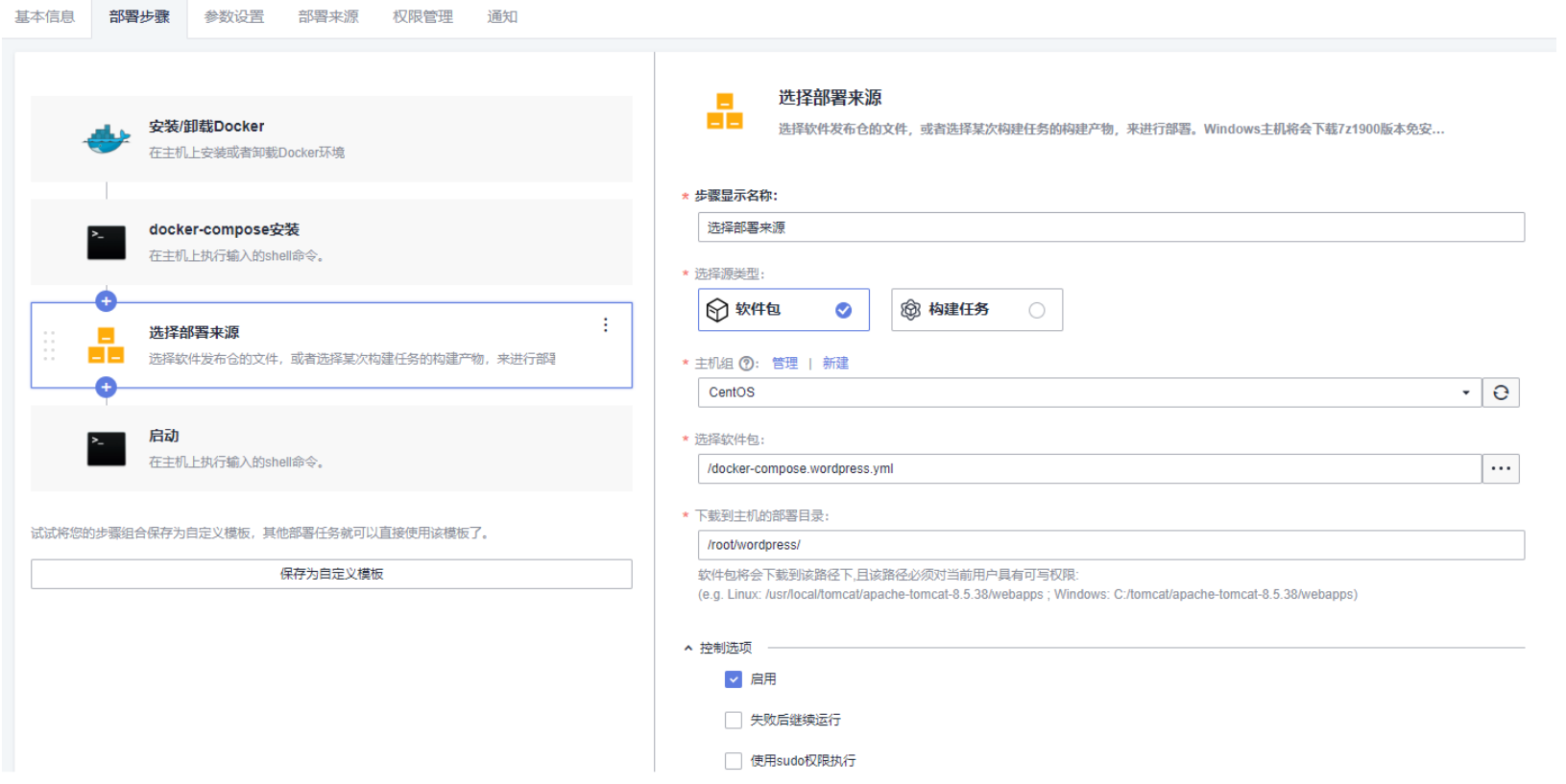The height and width of the screenshot is (784, 1566).
Task: Add a step above 选择部署来源
Action: pos(107,301)
